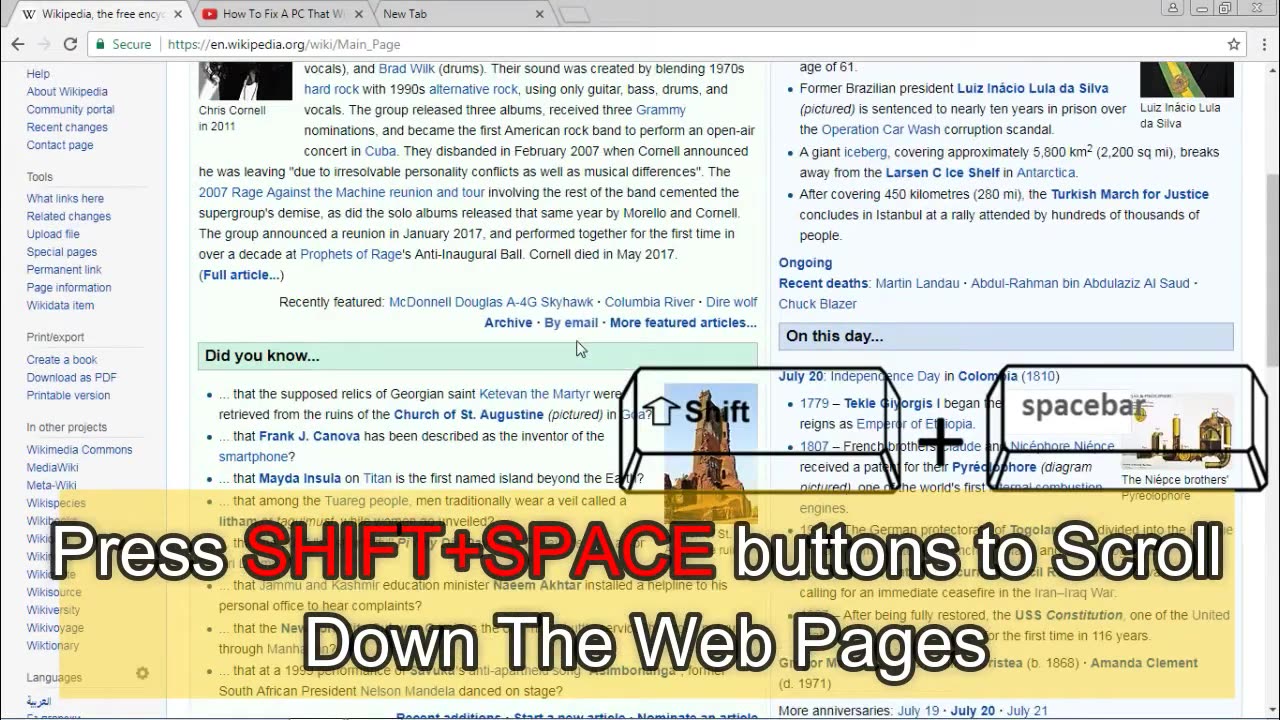Open the Printable version link
1280x720 pixels.
coord(68,396)
